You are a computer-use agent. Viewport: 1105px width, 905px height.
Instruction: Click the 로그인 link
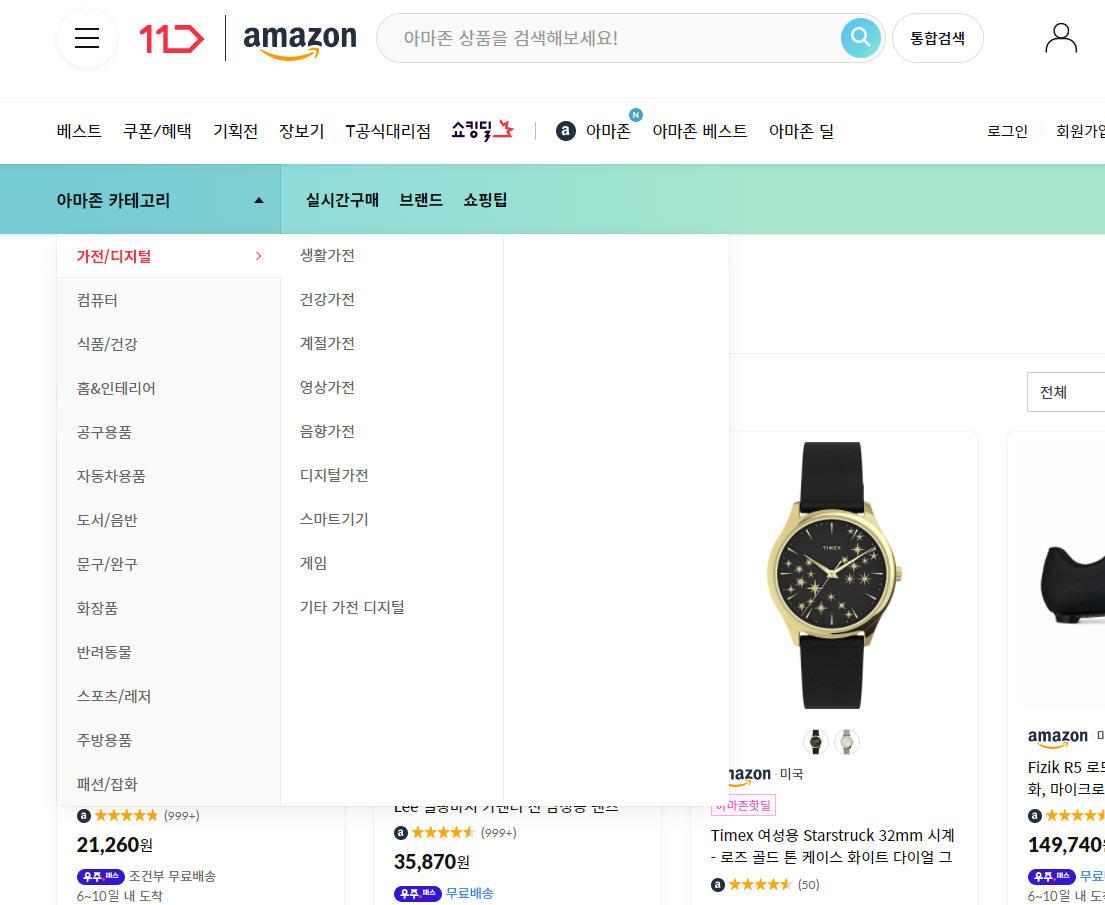tap(1007, 131)
